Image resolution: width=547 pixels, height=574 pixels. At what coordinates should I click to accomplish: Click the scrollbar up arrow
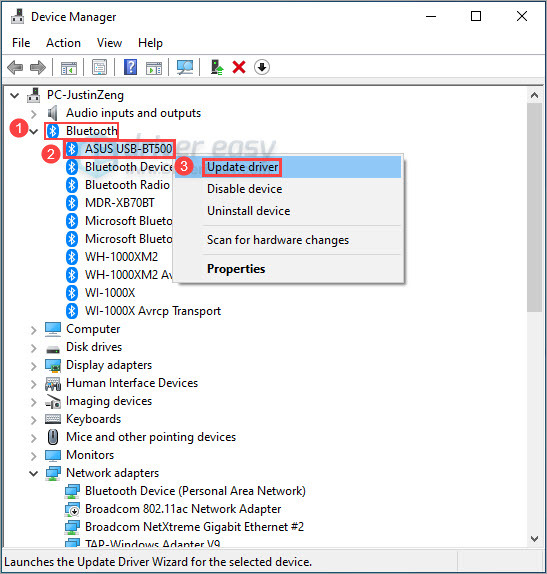tap(535, 96)
